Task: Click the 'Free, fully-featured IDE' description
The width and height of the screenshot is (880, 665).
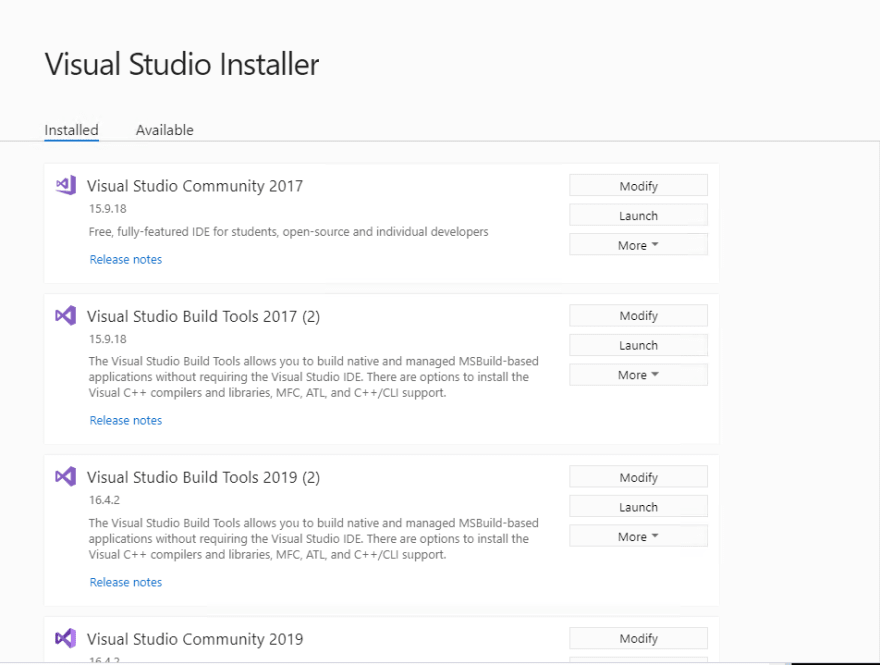Action: [x=288, y=232]
